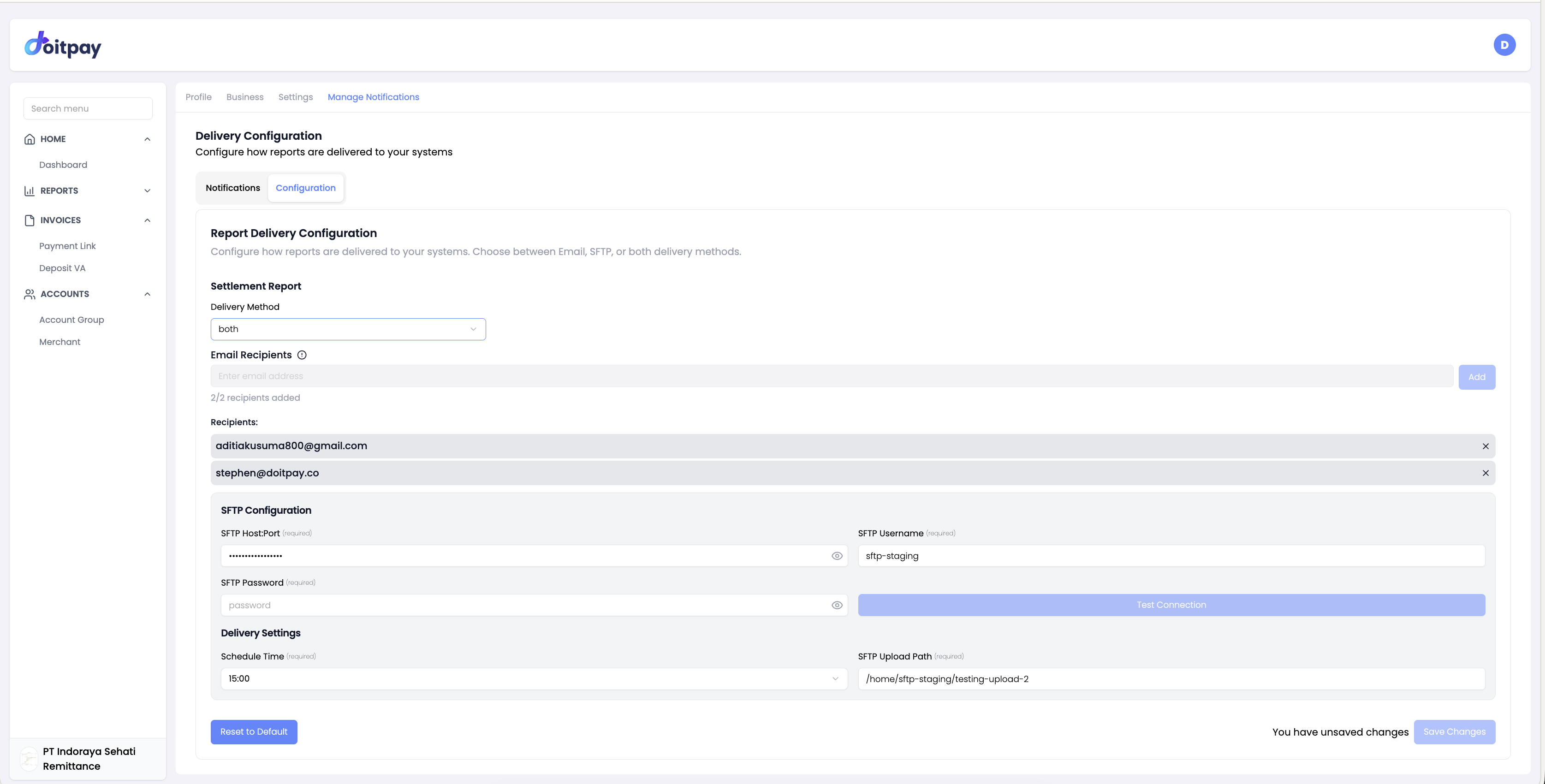Click the '2/2 recipients added' text

256,398
